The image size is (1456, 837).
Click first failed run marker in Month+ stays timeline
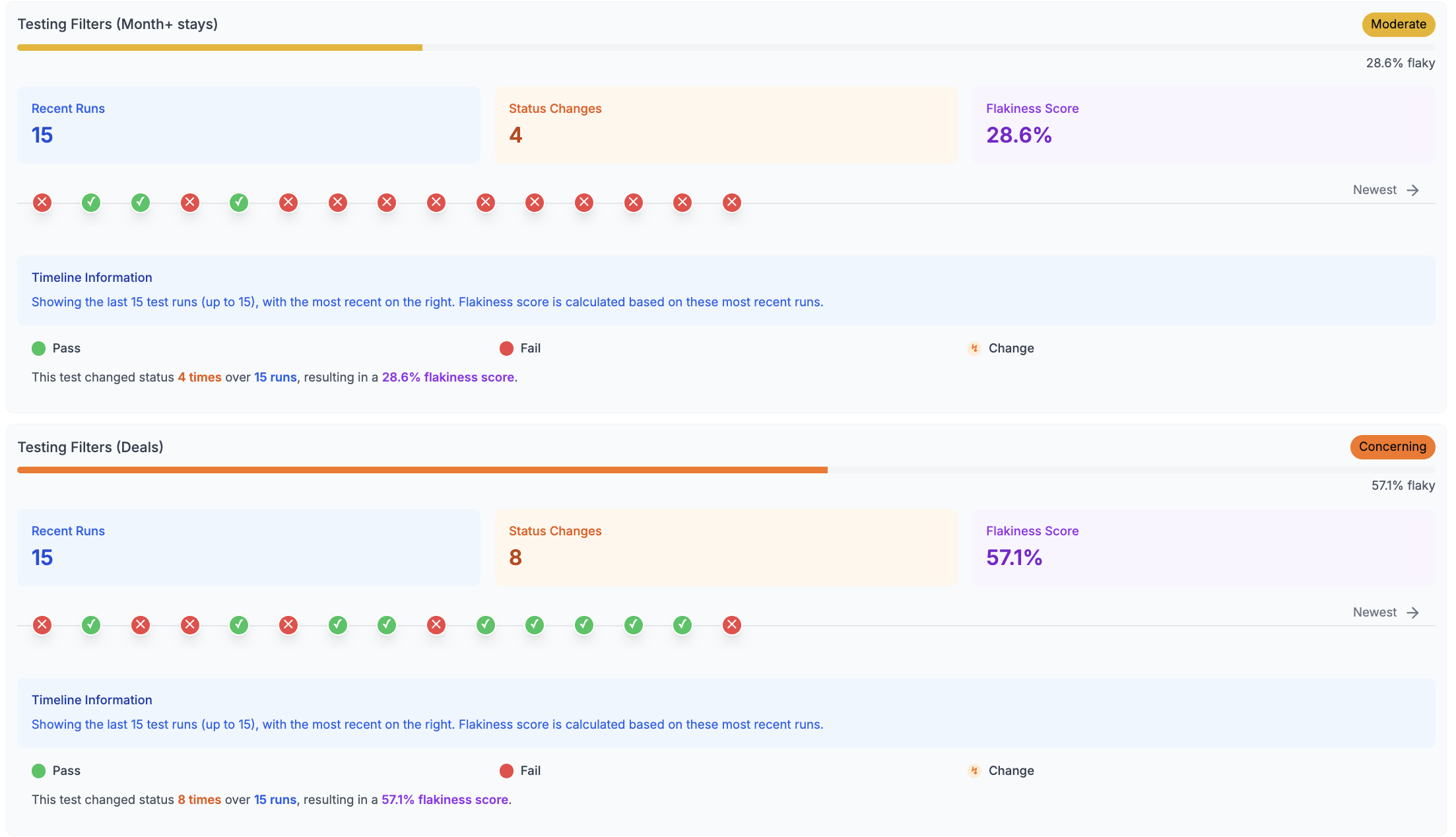tap(42, 203)
